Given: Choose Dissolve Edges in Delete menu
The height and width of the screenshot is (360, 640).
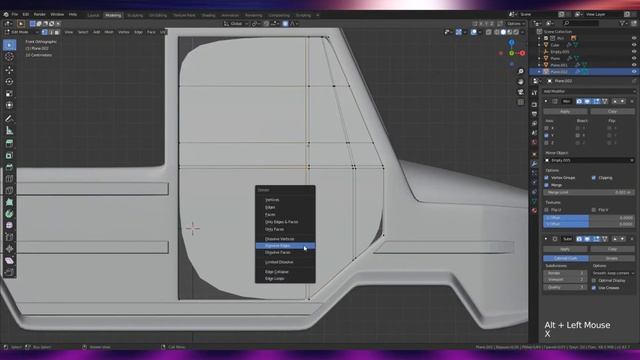Looking at the screenshot, I should pos(285,246).
